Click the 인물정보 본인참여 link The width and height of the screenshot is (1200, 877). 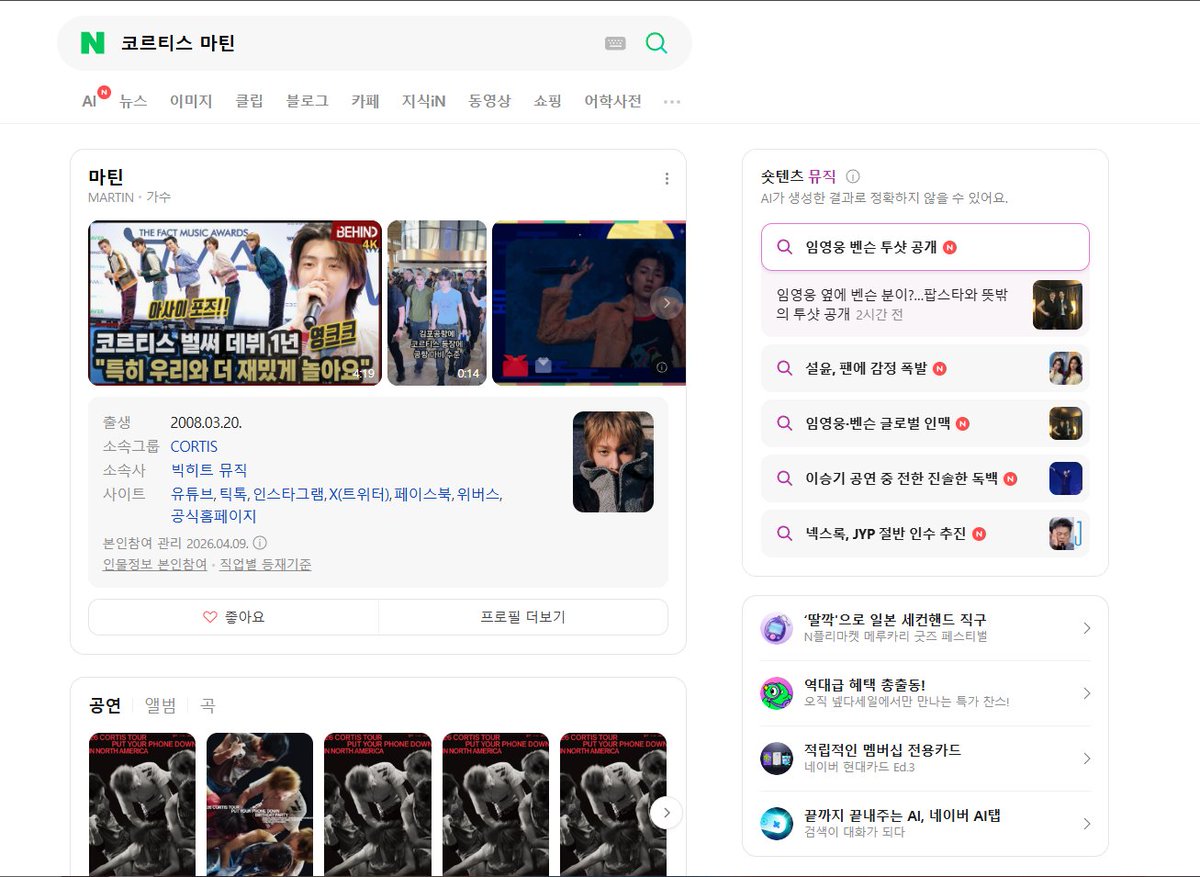click(x=155, y=564)
